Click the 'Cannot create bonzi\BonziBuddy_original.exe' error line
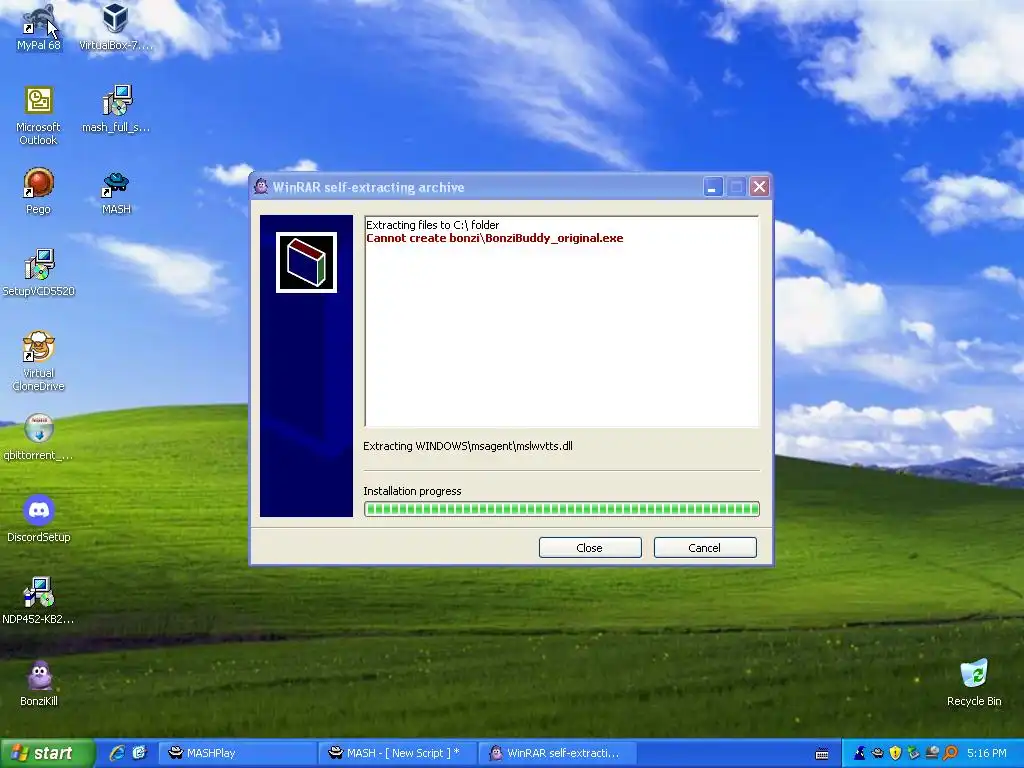This screenshot has height=768, width=1024. (x=494, y=238)
